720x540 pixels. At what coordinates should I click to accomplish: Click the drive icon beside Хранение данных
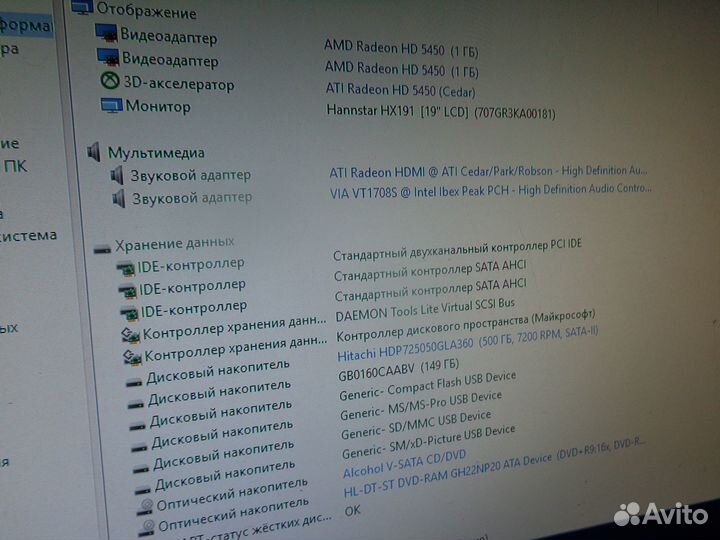coord(102,249)
